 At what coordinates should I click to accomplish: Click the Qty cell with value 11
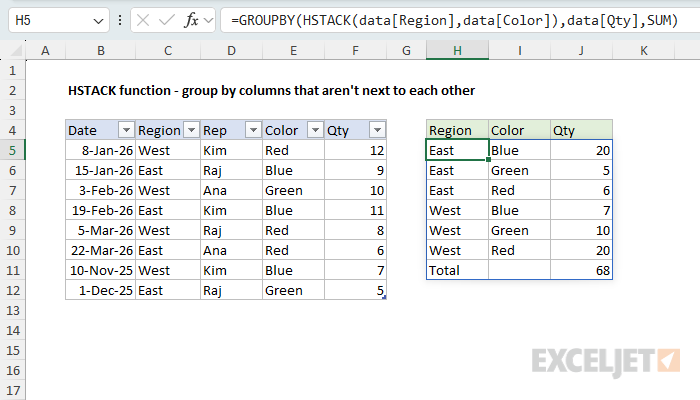pos(355,210)
